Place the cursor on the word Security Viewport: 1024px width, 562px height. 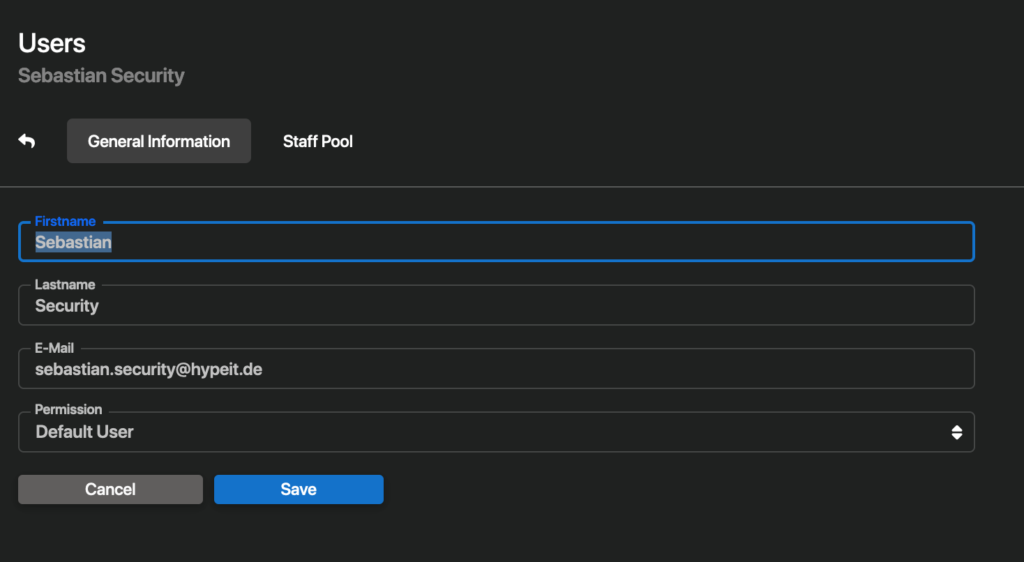(x=67, y=306)
